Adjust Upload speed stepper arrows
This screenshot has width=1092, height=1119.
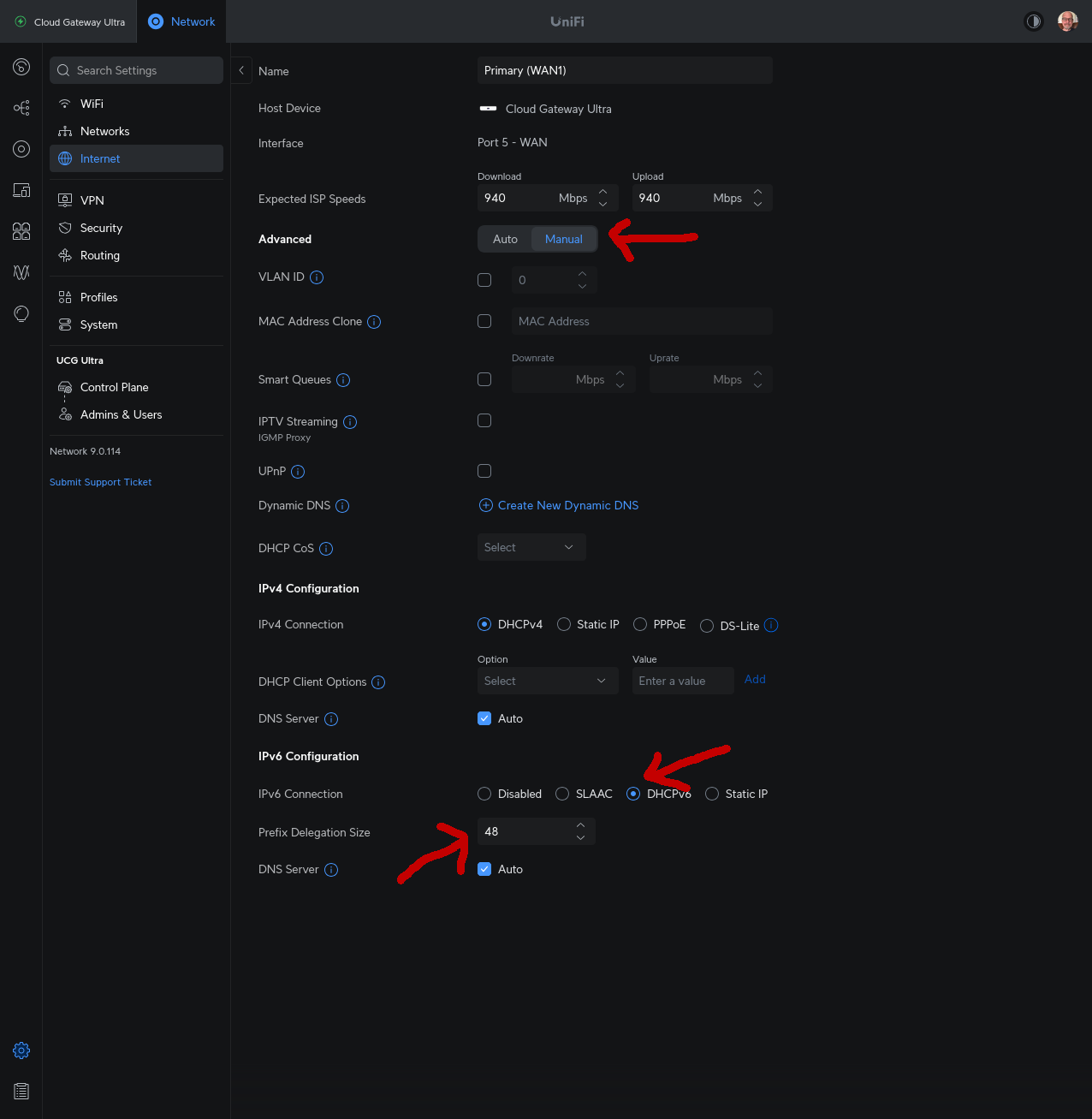point(757,198)
